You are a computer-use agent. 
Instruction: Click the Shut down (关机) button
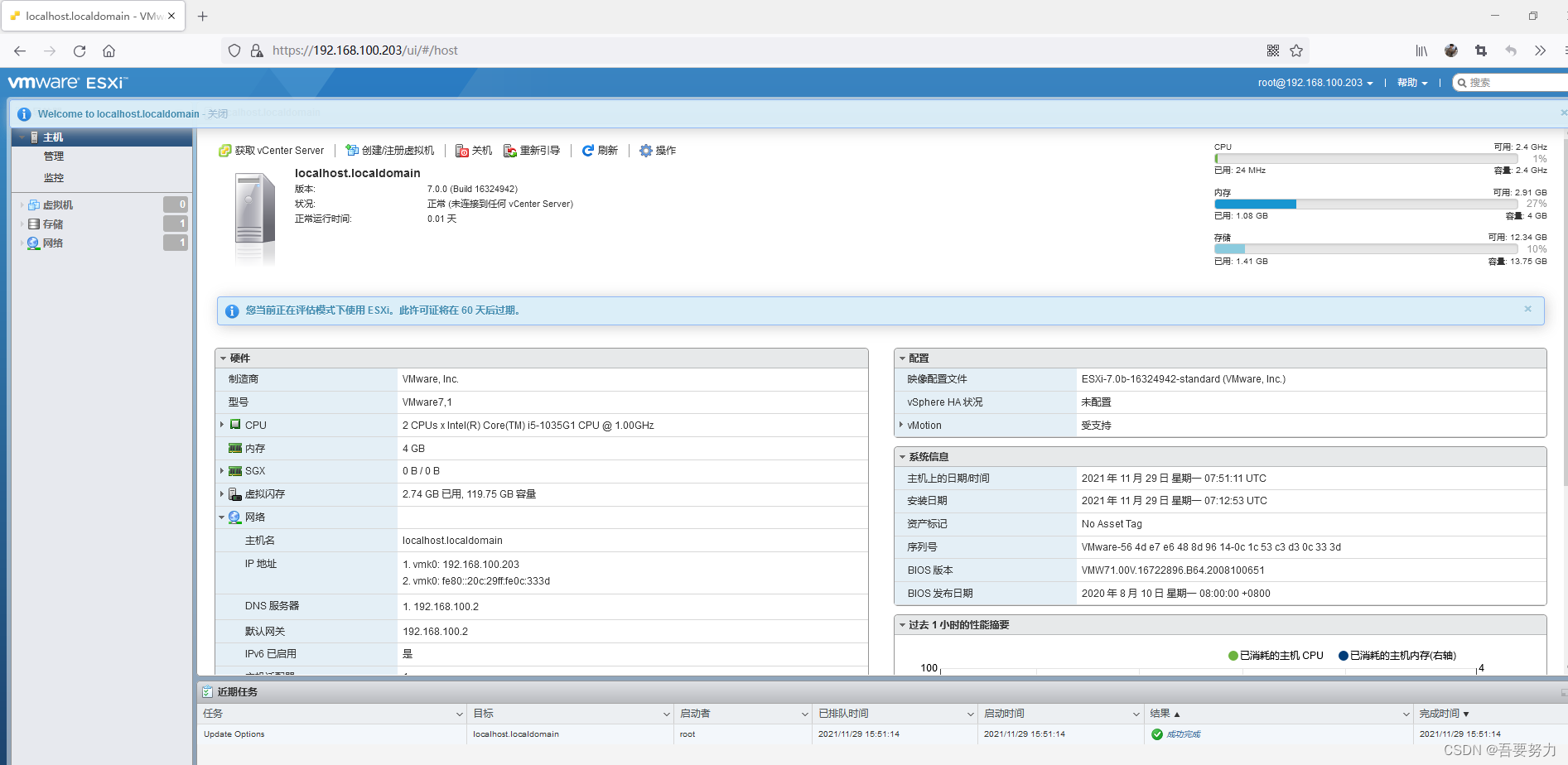474,151
